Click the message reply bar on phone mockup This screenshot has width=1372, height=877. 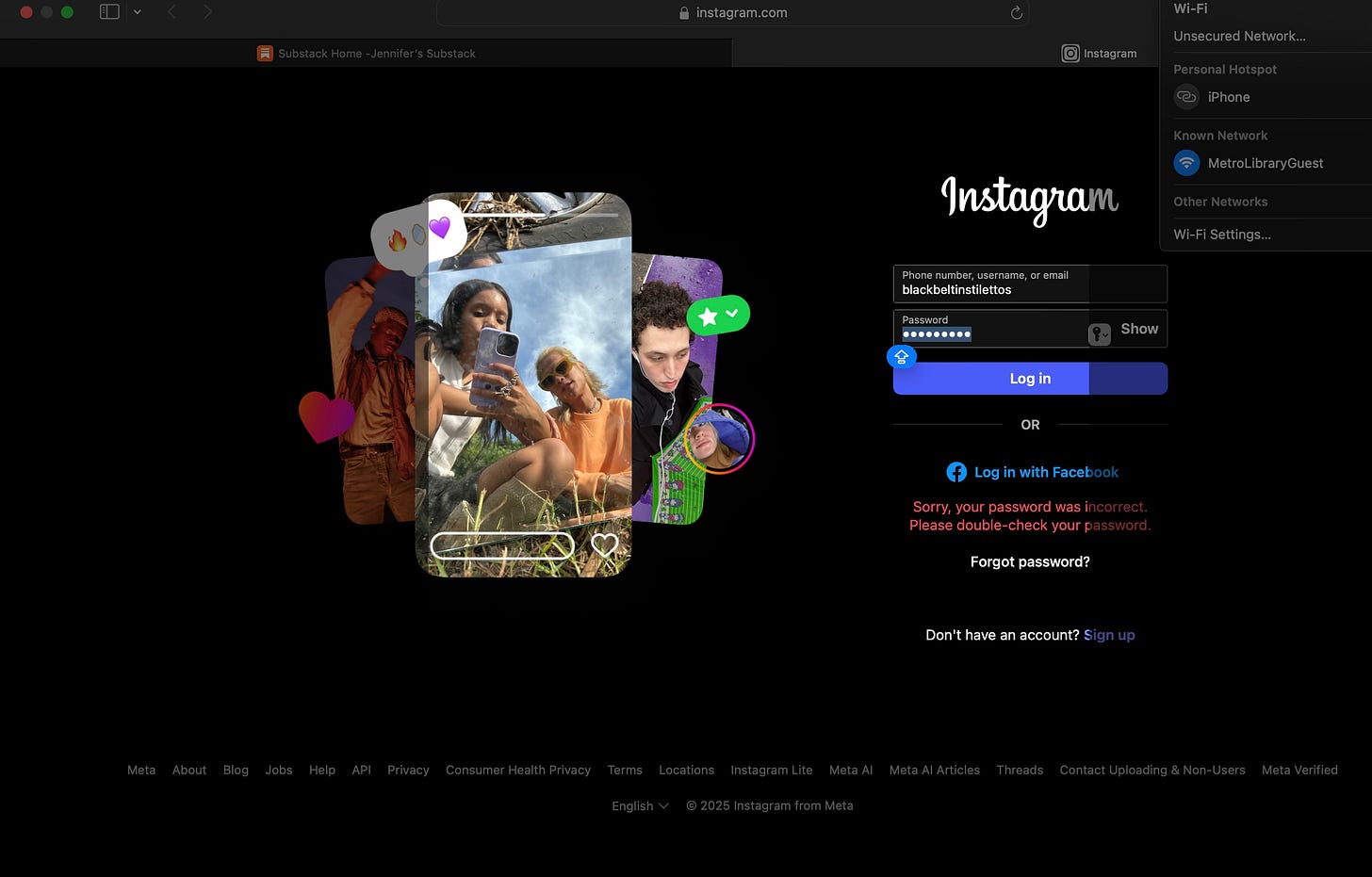pos(502,545)
